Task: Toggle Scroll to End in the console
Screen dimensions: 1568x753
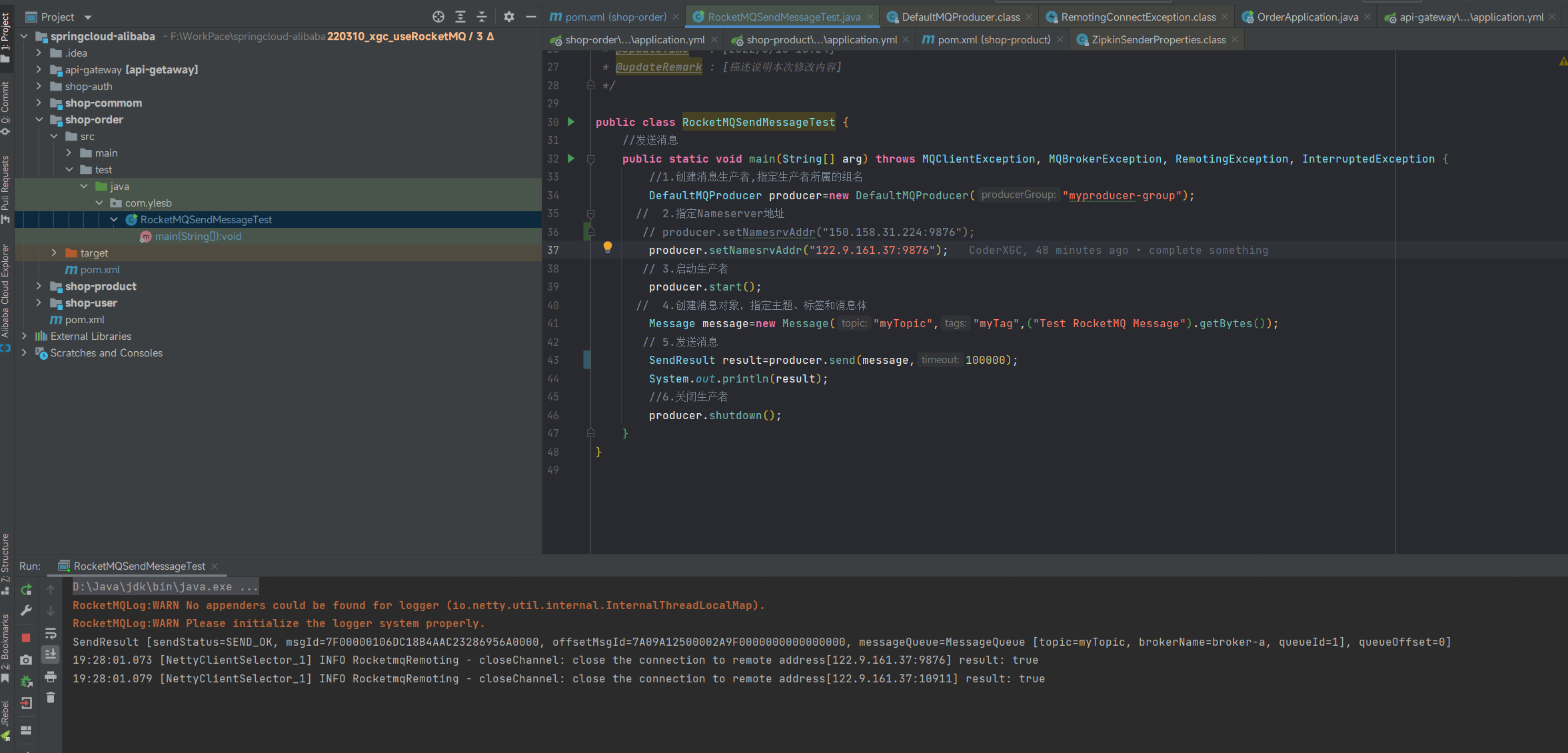Action: (51, 654)
